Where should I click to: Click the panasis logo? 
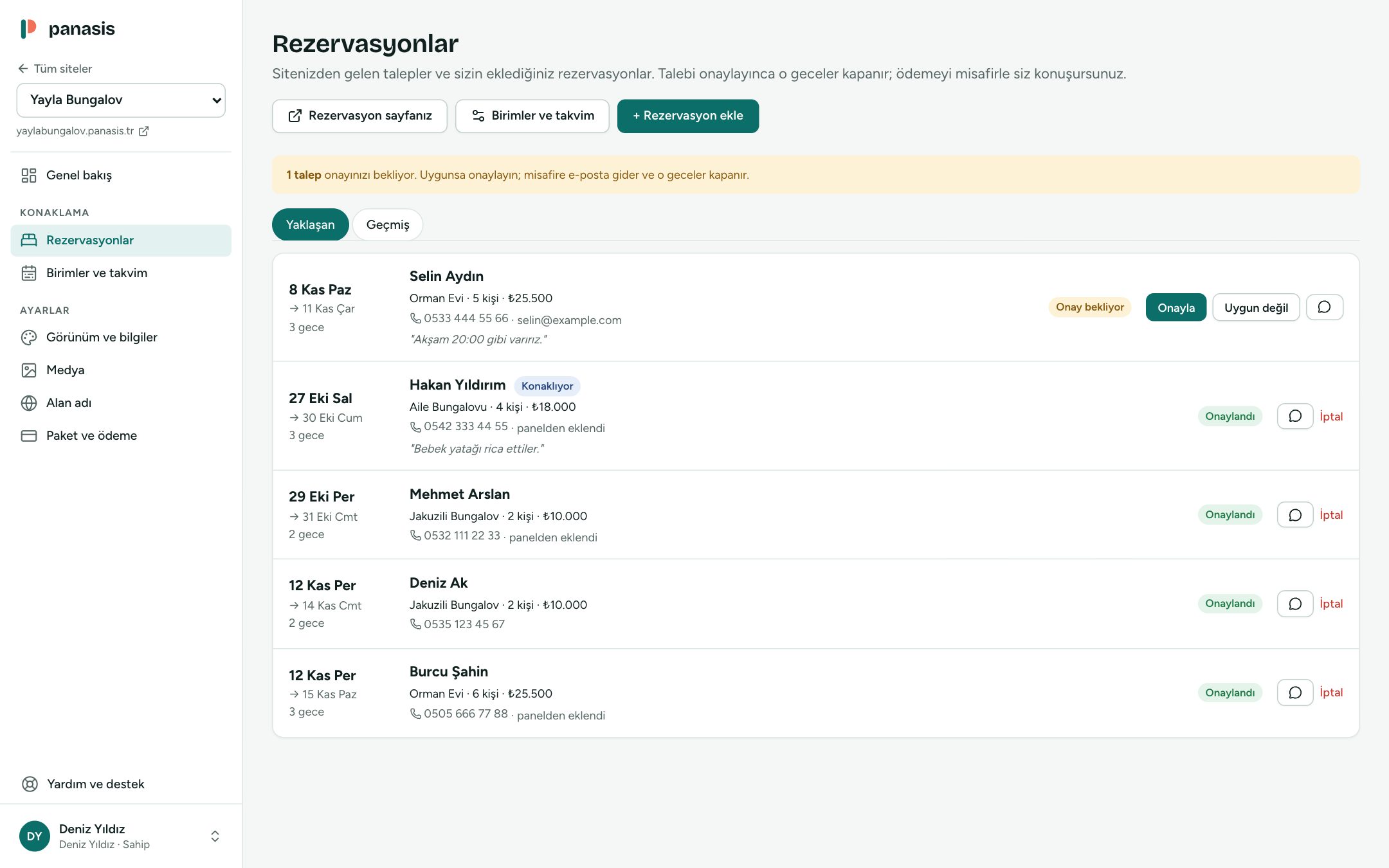click(x=68, y=28)
